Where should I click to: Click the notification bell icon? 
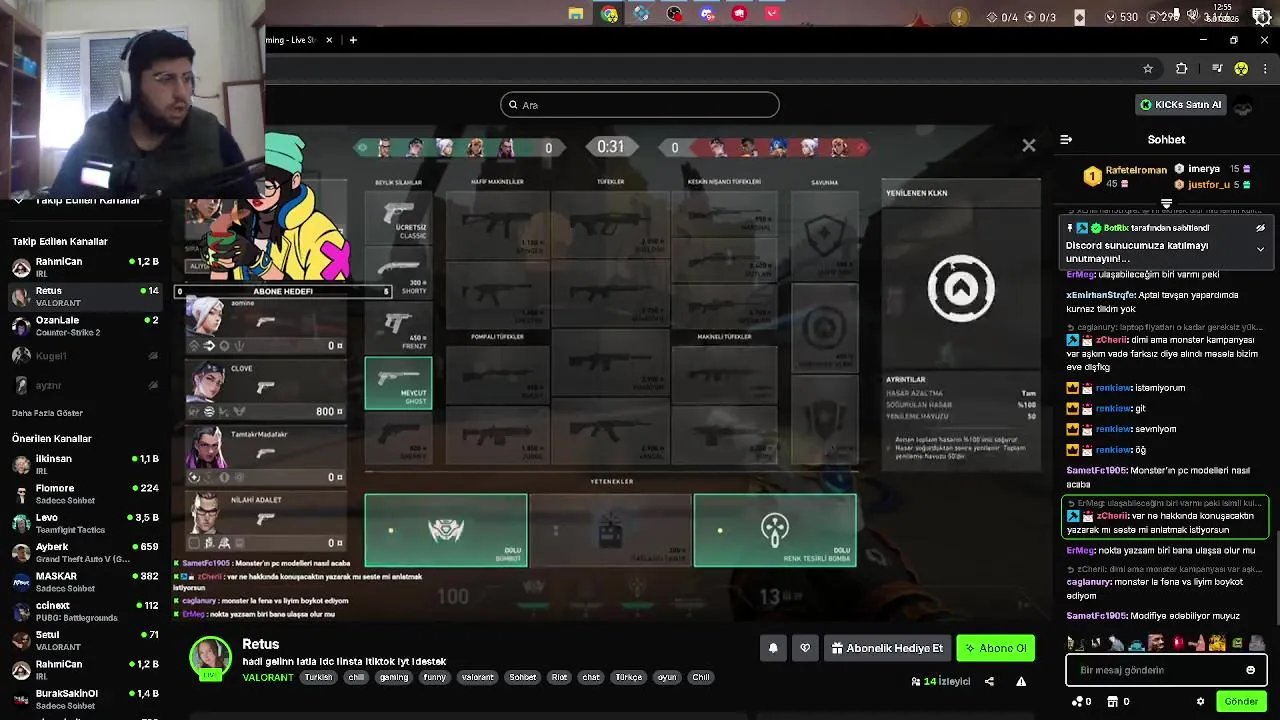pyautogui.click(x=773, y=648)
